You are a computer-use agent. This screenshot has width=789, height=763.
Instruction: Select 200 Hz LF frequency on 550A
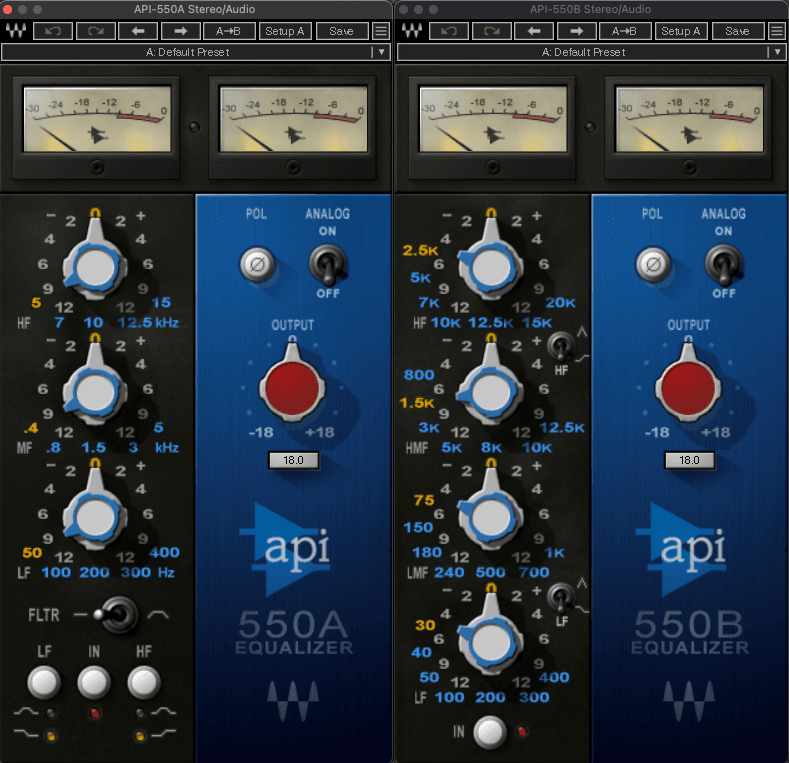click(x=94, y=572)
